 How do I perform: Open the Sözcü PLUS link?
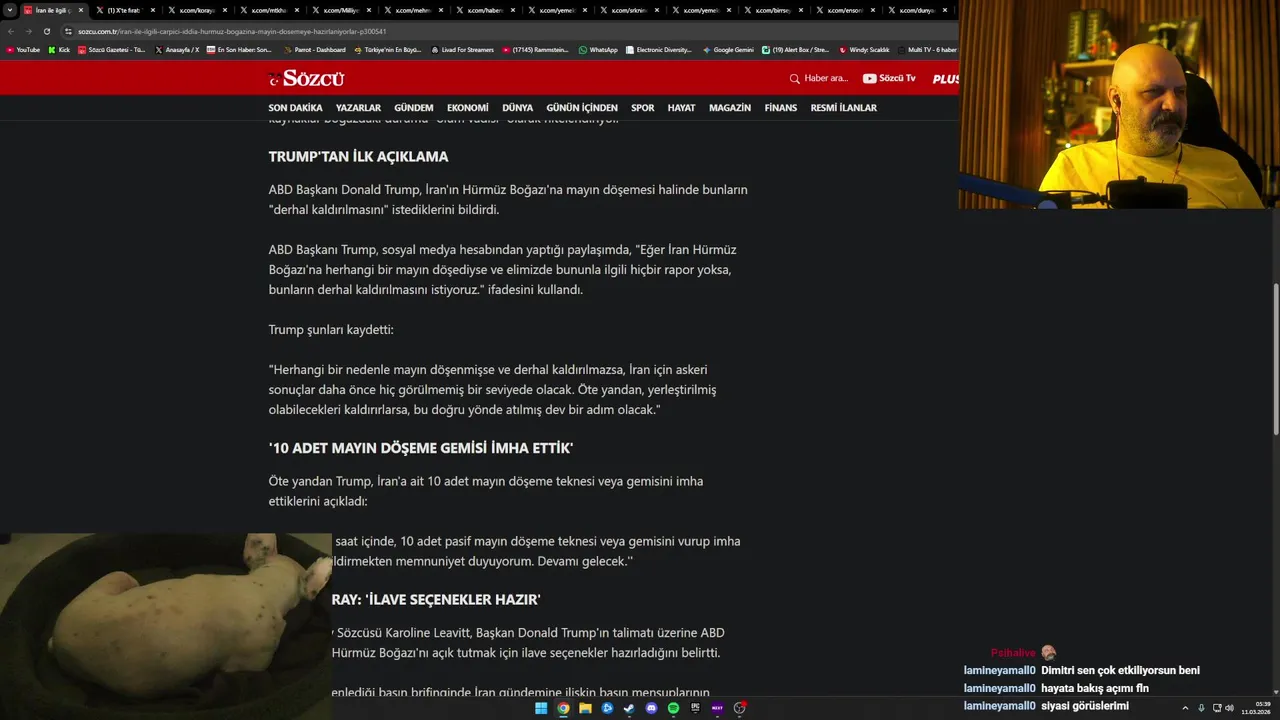point(945,78)
